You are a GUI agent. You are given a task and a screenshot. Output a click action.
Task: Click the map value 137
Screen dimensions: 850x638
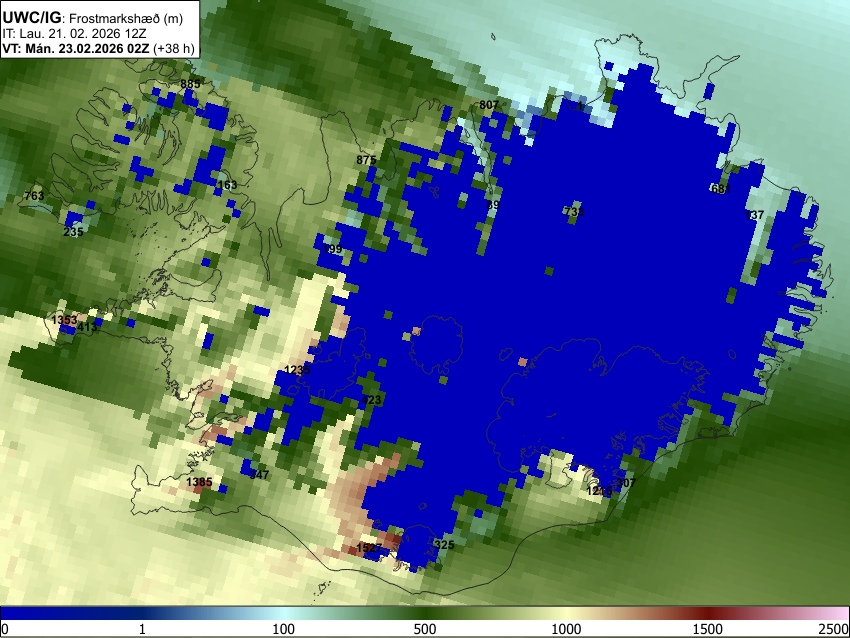pos(754,215)
